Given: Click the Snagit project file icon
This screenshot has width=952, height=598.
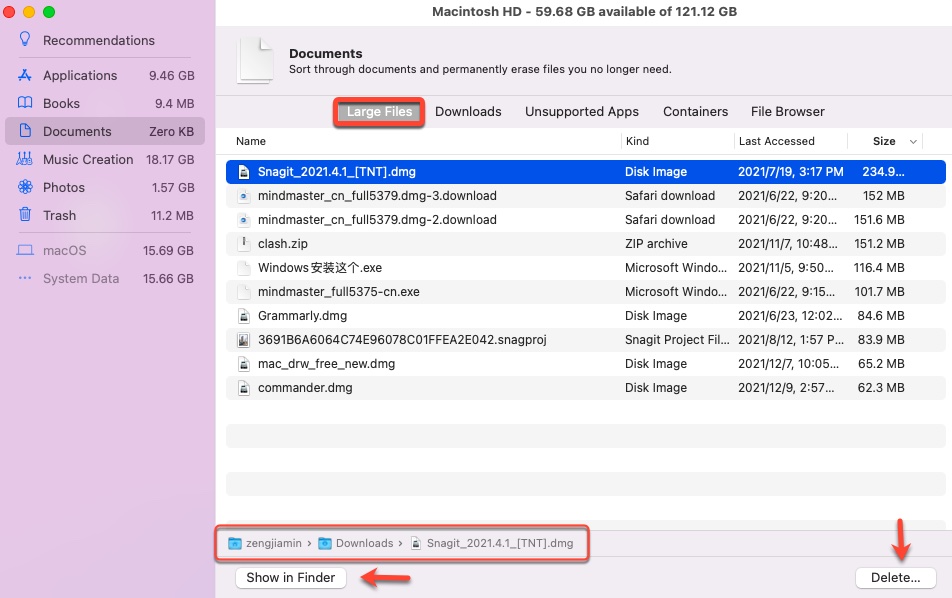Looking at the screenshot, I should [x=242, y=339].
